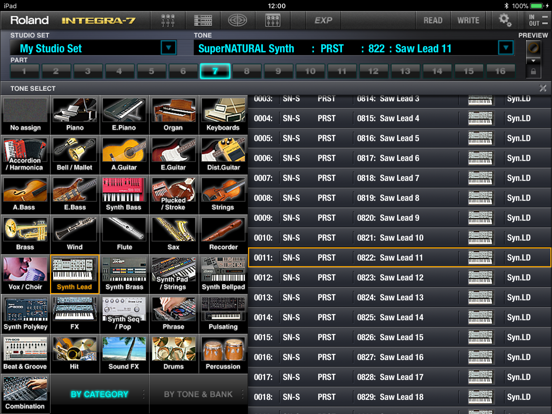Select the Brass category

pyautogui.click(x=25, y=234)
